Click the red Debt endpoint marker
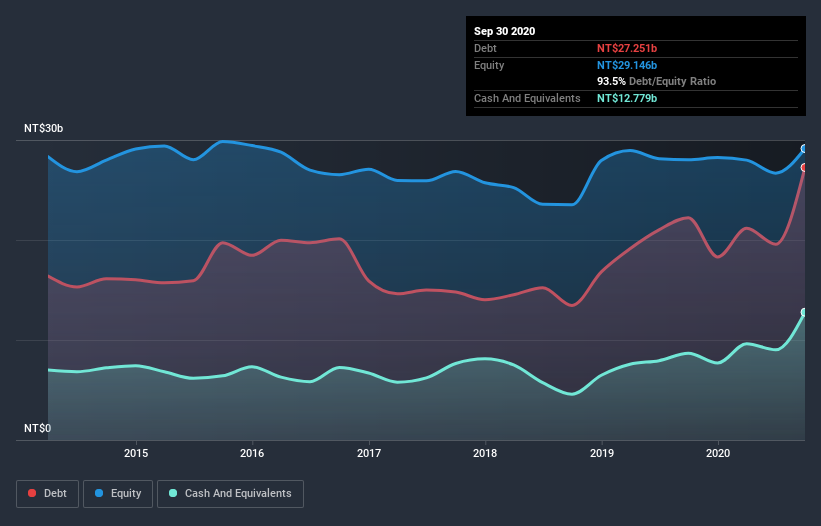Screen dimensions: 821x526 pyautogui.click(x=804, y=167)
